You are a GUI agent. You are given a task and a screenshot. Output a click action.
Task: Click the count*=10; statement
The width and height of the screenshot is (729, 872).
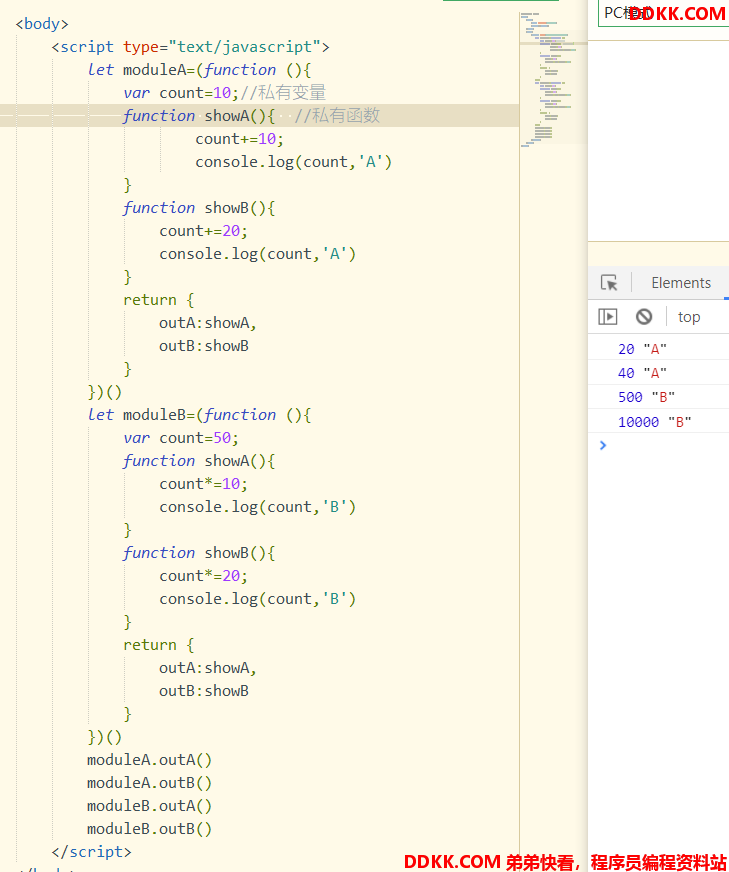pos(204,484)
